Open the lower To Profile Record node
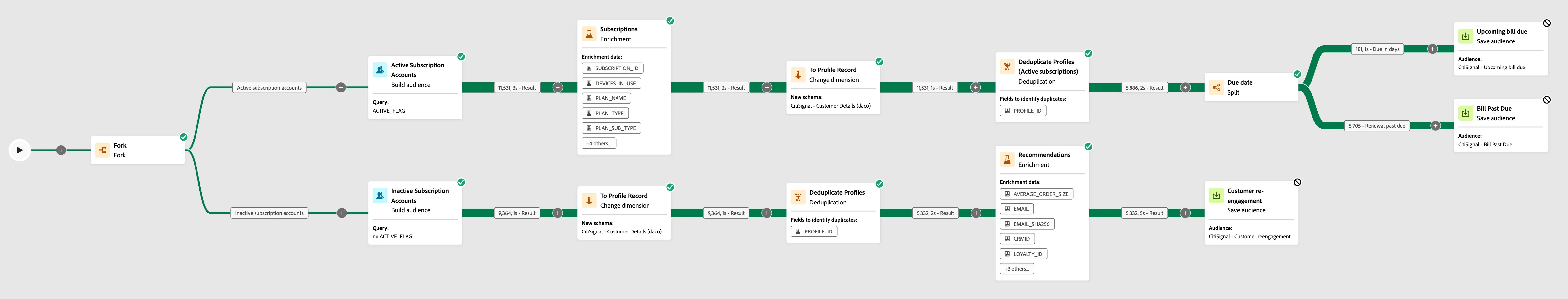 tap(624, 213)
